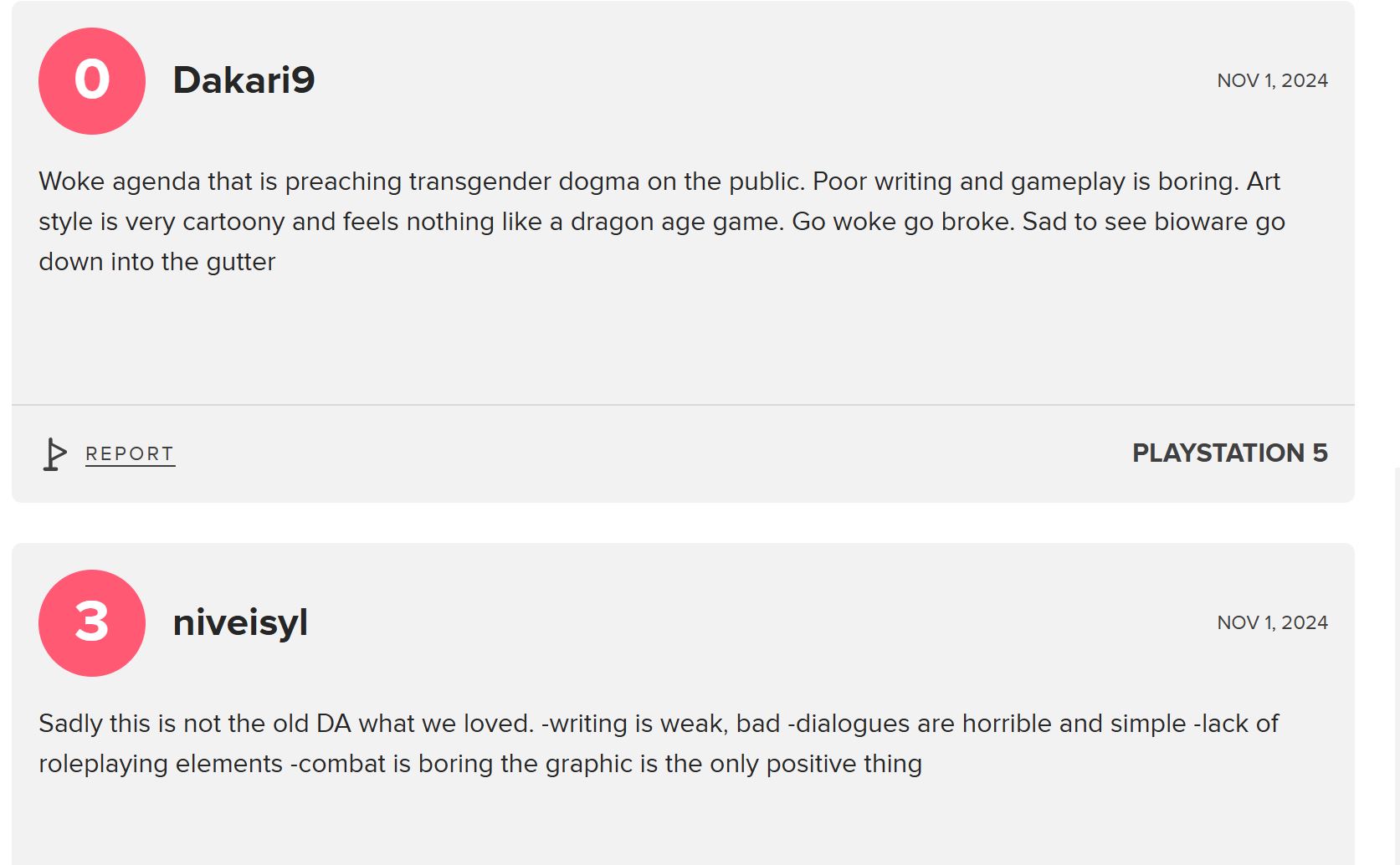Screen dimensions: 1400x865
Task: Click the REPORT link under Dakari9's review
Action: pyautogui.click(x=130, y=454)
